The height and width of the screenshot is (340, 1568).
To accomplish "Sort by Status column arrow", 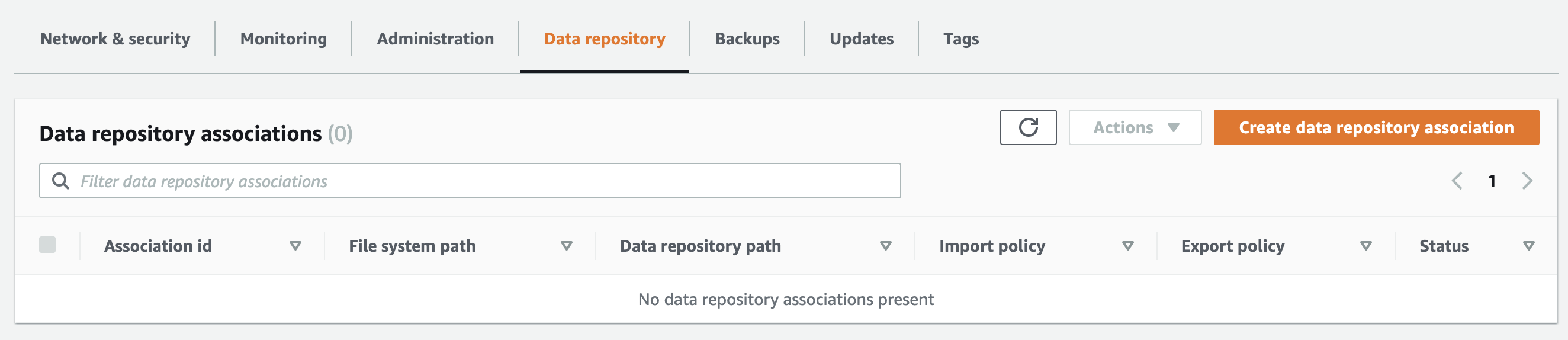I will 1528,246.
